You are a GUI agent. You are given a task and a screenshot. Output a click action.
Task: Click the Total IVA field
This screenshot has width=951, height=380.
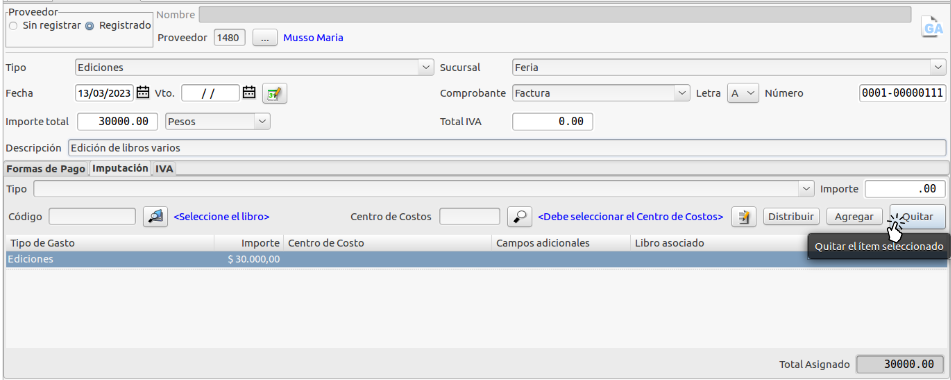point(553,121)
